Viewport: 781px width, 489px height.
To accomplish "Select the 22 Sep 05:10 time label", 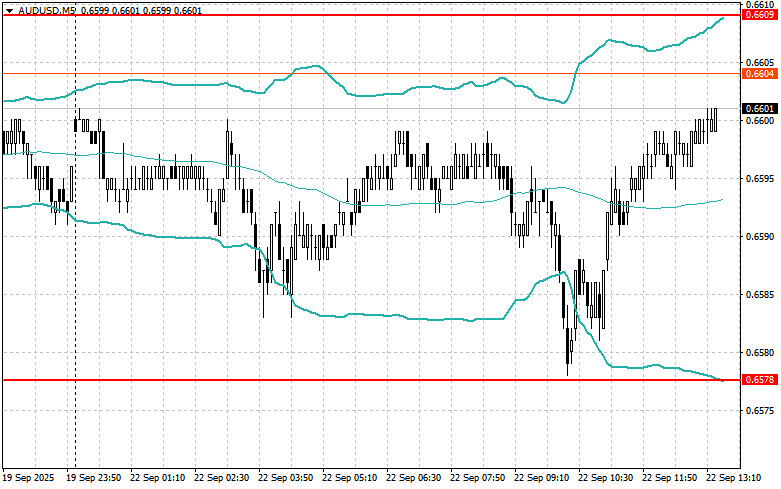I will pos(349,478).
